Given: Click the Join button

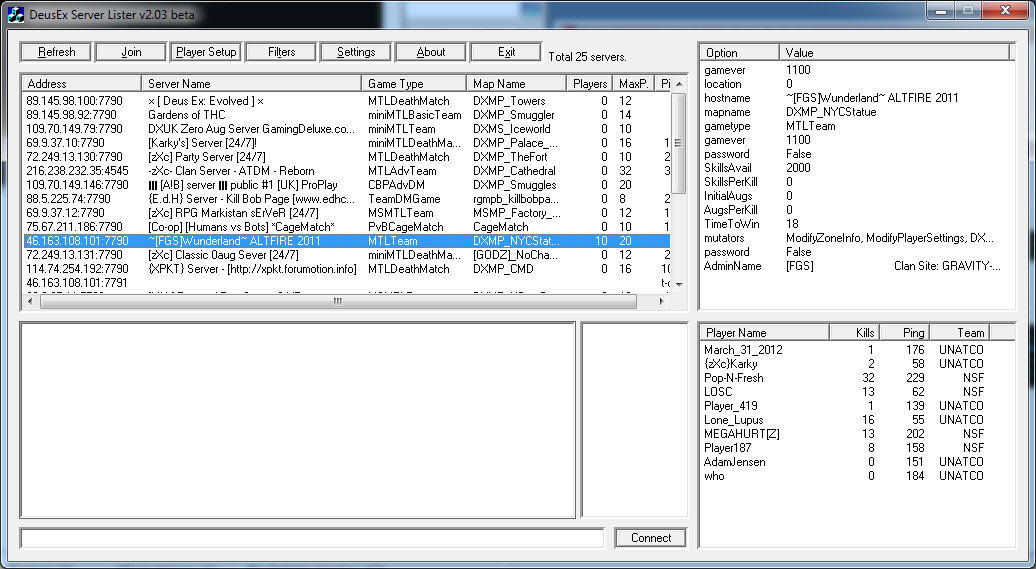Looking at the screenshot, I should tap(131, 52).
